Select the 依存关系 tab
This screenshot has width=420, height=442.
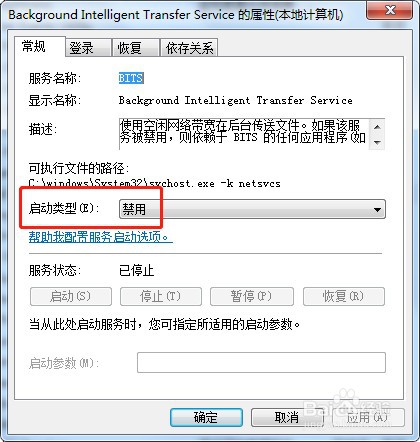click(189, 48)
